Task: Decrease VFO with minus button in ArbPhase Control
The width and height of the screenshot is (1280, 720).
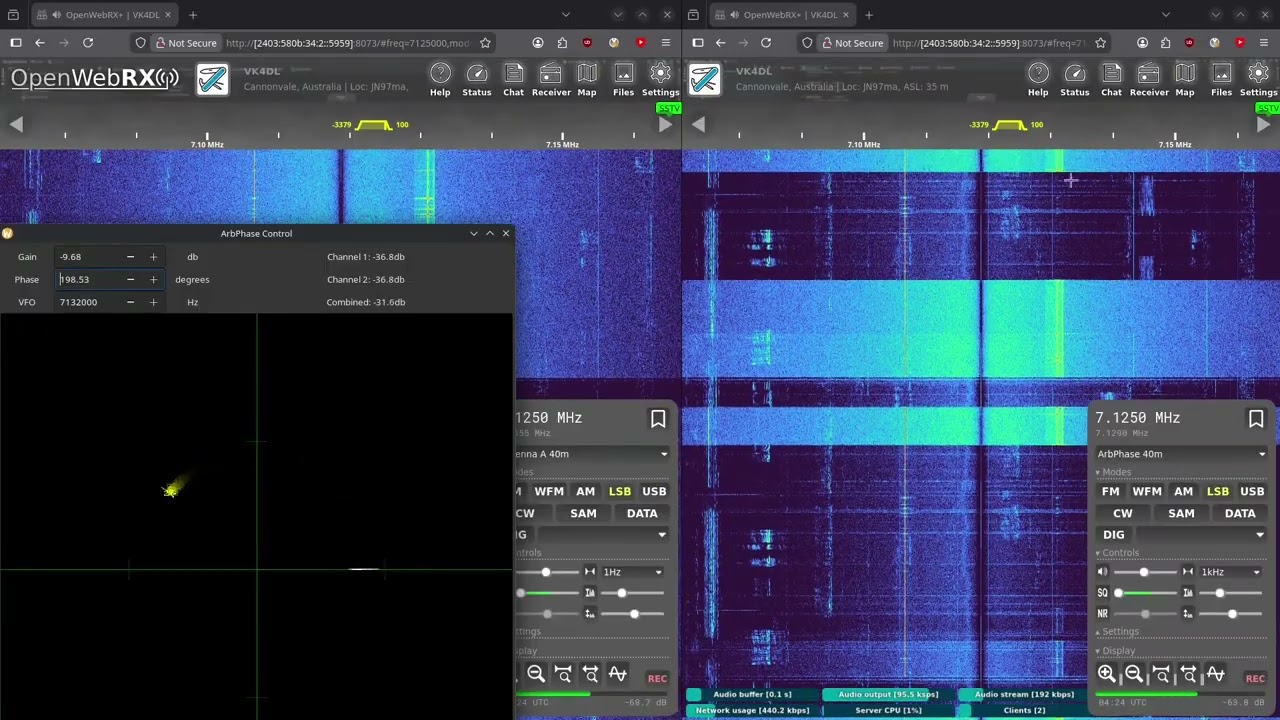Action: 130,302
